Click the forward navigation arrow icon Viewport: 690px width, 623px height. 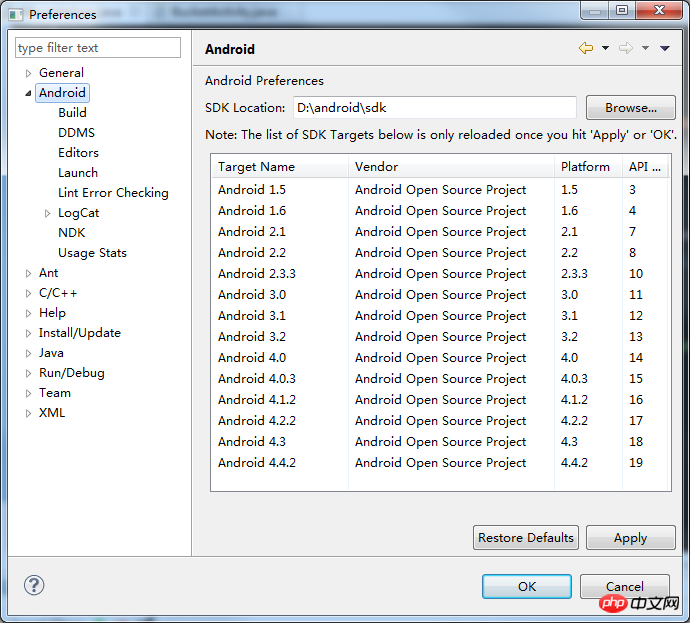pos(626,48)
